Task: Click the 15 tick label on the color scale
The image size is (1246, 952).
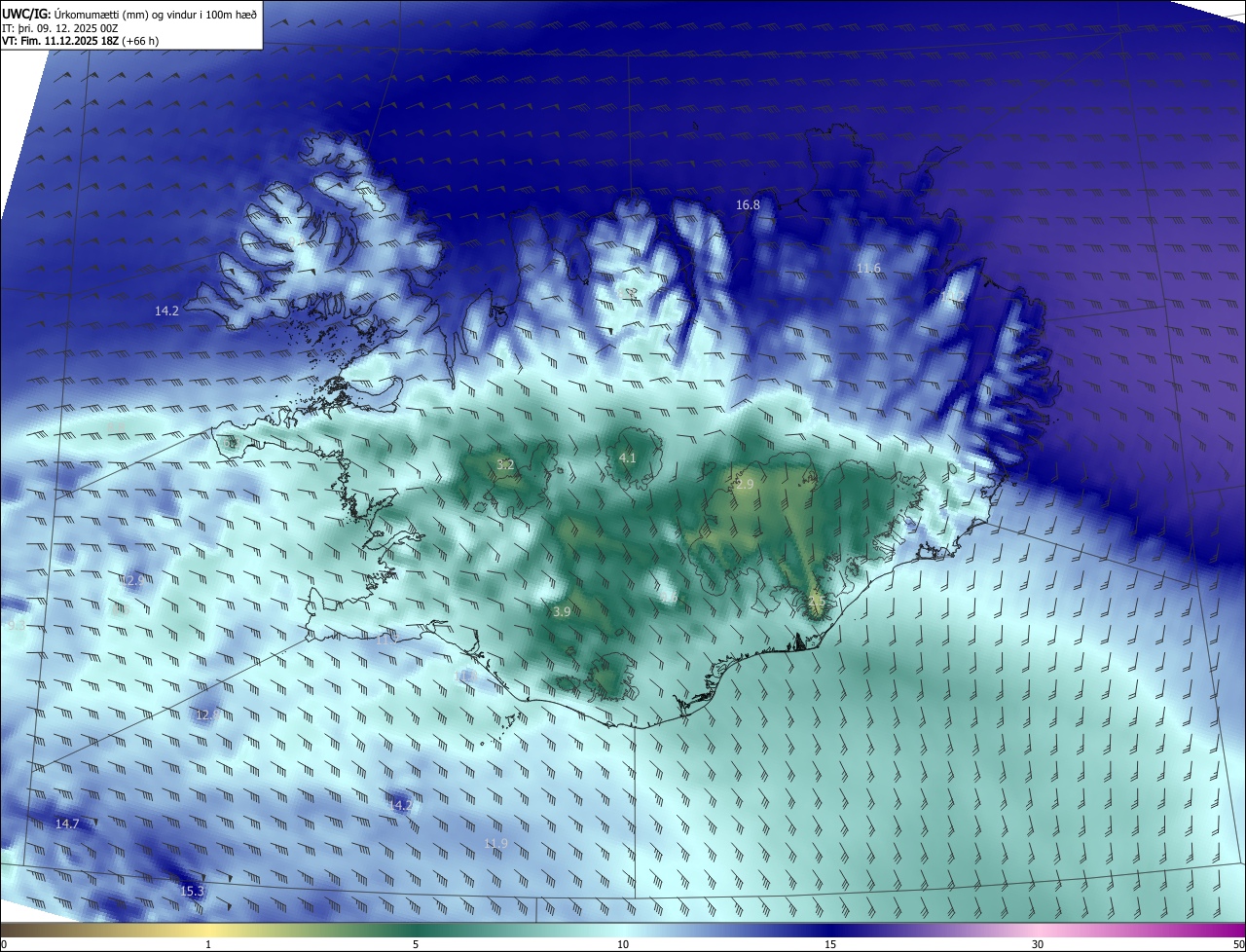Action: (x=830, y=944)
